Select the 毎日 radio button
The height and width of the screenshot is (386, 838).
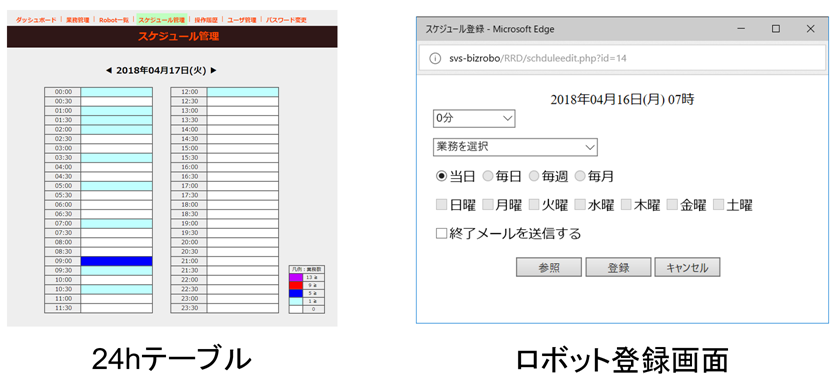point(487,176)
